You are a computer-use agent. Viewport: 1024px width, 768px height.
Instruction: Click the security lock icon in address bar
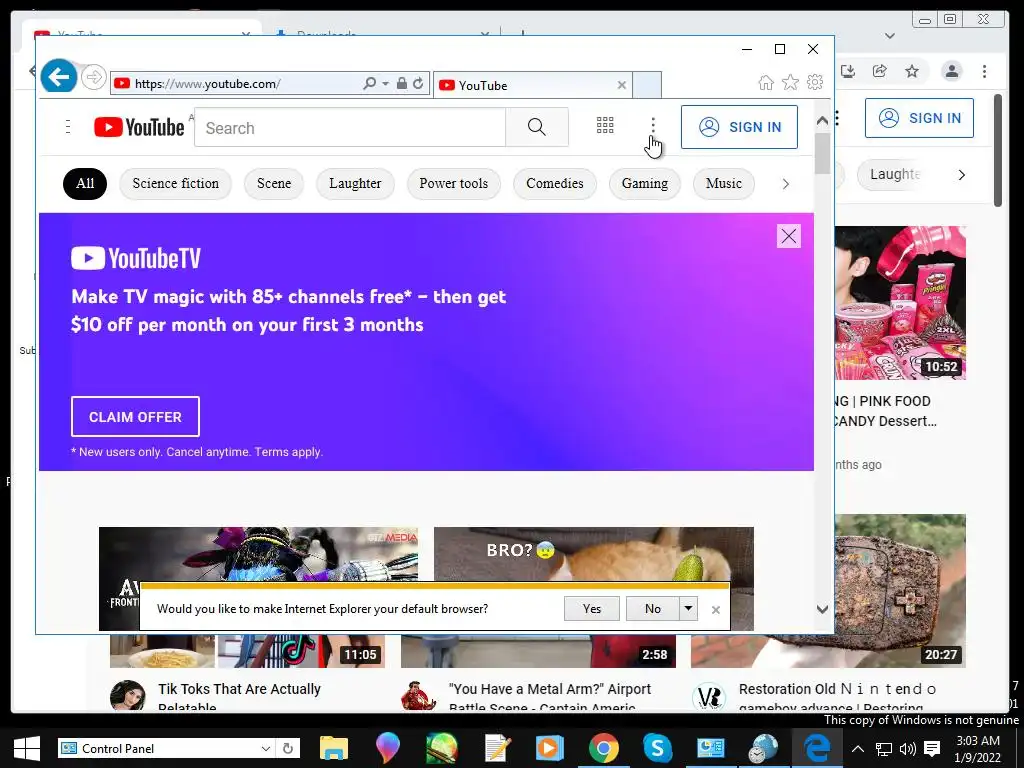(402, 84)
